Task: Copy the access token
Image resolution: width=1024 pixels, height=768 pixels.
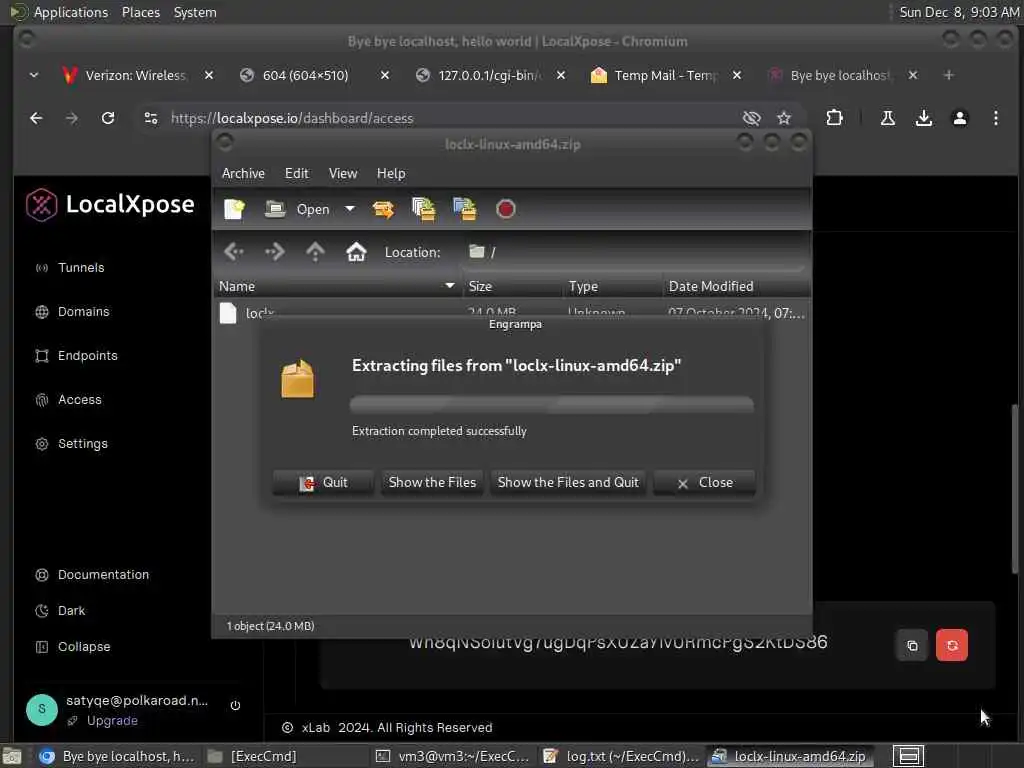Action: coord(912,645)
